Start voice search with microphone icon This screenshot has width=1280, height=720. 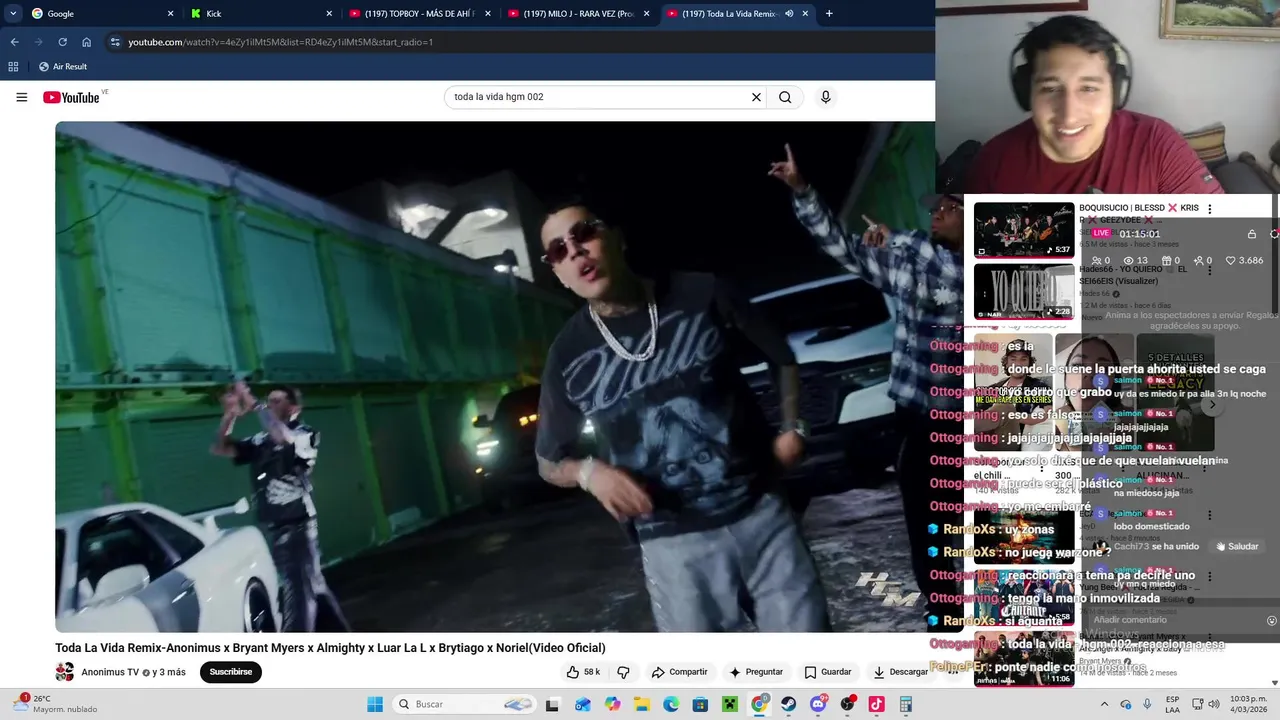825,97
